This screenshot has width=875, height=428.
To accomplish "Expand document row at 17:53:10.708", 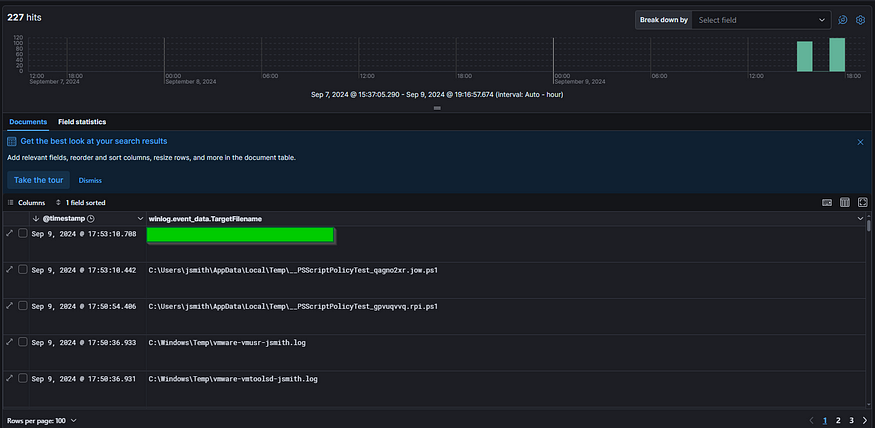I will pos(9,233).
